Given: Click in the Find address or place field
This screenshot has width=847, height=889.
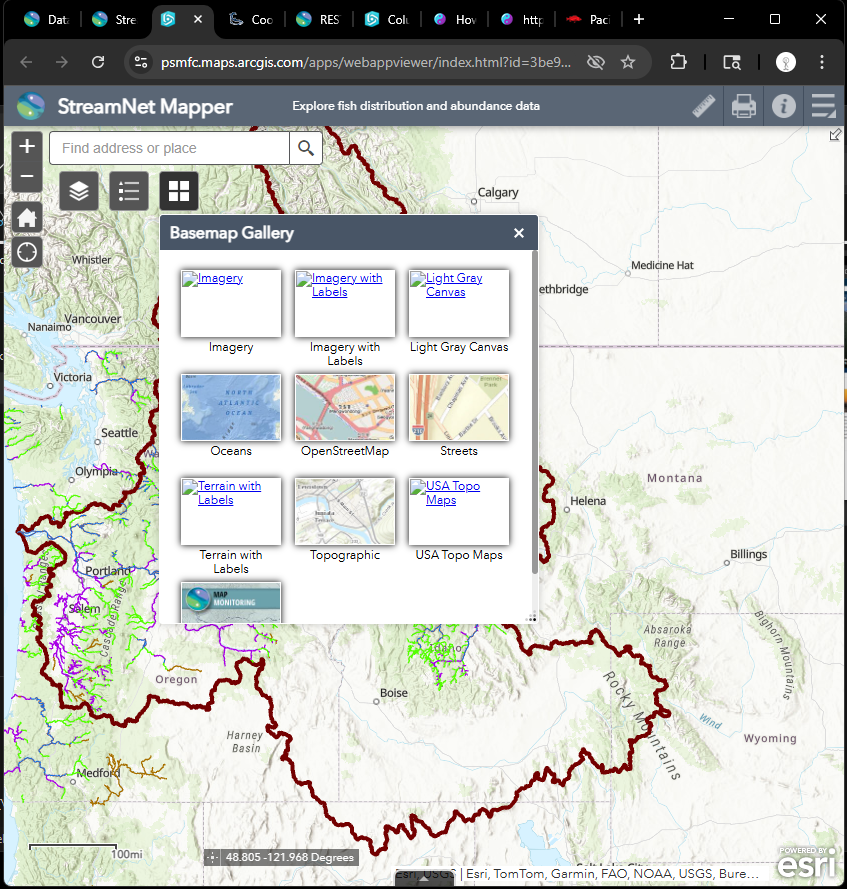Looking at the screenshot, I should coord(170,148).
